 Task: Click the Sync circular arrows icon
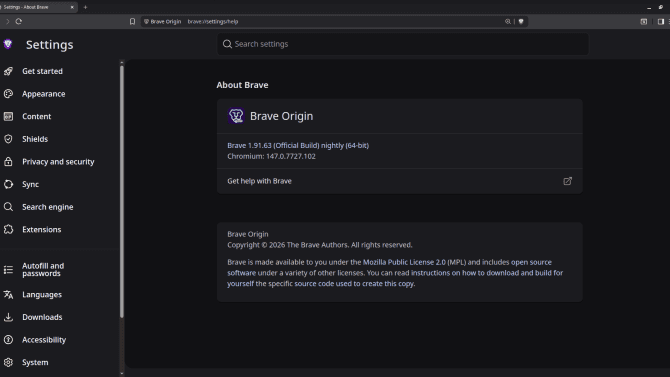click(8, 184)
